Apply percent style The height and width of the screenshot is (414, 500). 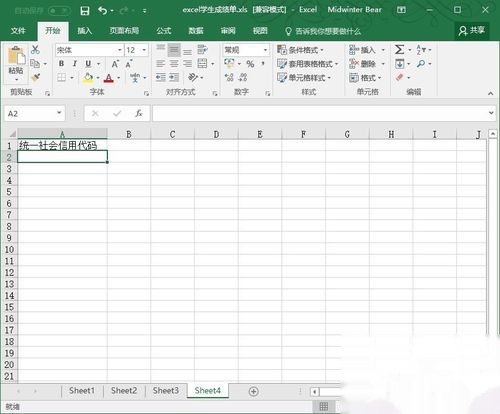pos(250,64)
